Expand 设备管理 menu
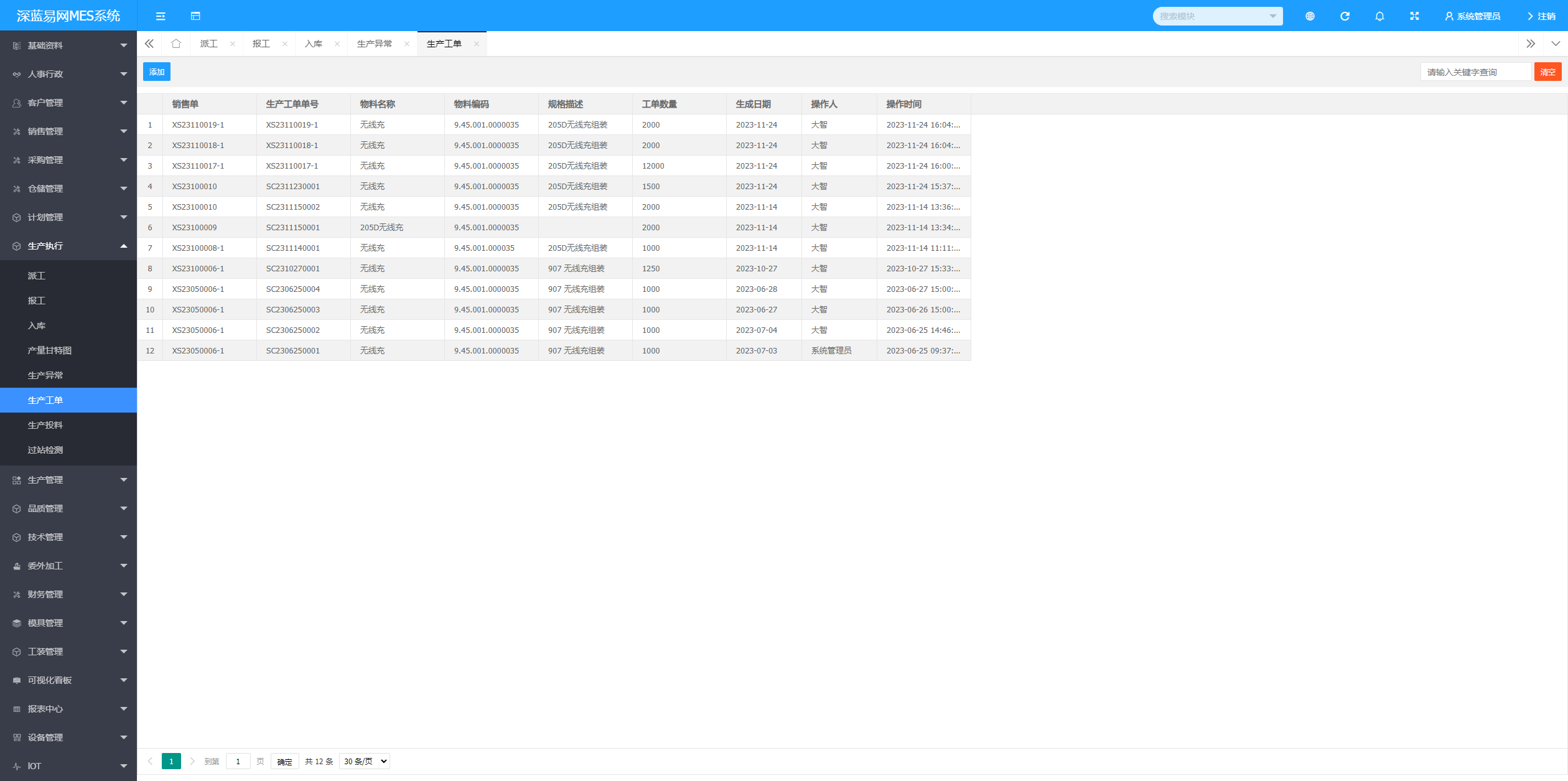This screenshot has width=1568, height=781. point(68,737)
